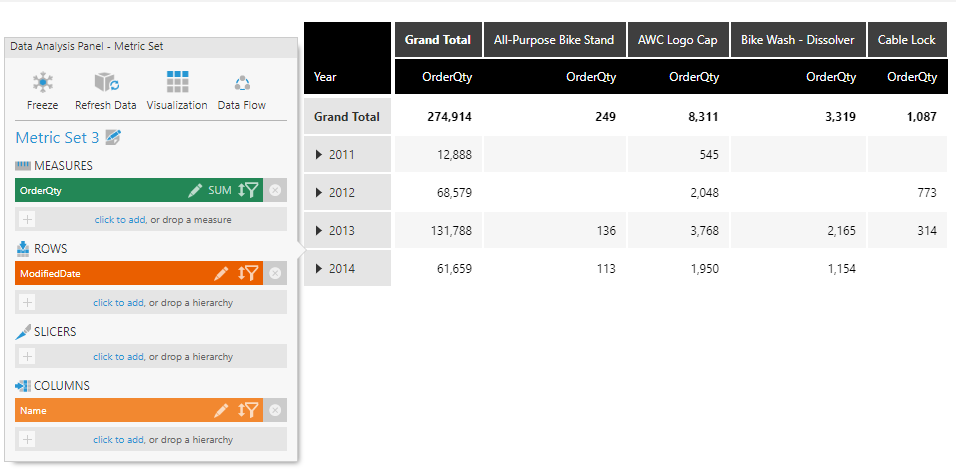Rename Metric Set 3 using edit icon
The width and height of the screenshot is (956, 474).
(x=113, y=138)
